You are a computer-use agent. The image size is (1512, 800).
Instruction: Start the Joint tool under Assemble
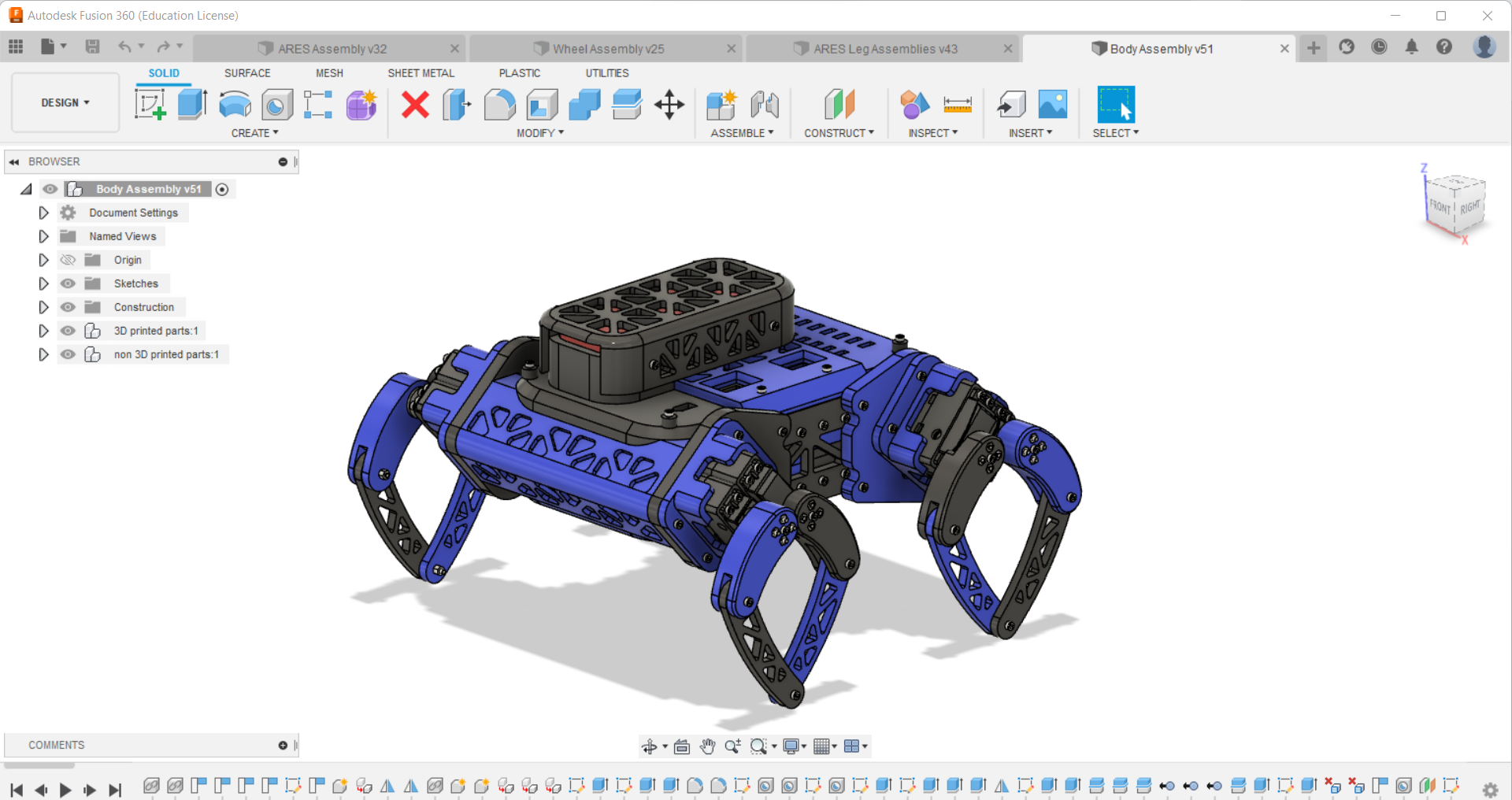pos(764,104)
